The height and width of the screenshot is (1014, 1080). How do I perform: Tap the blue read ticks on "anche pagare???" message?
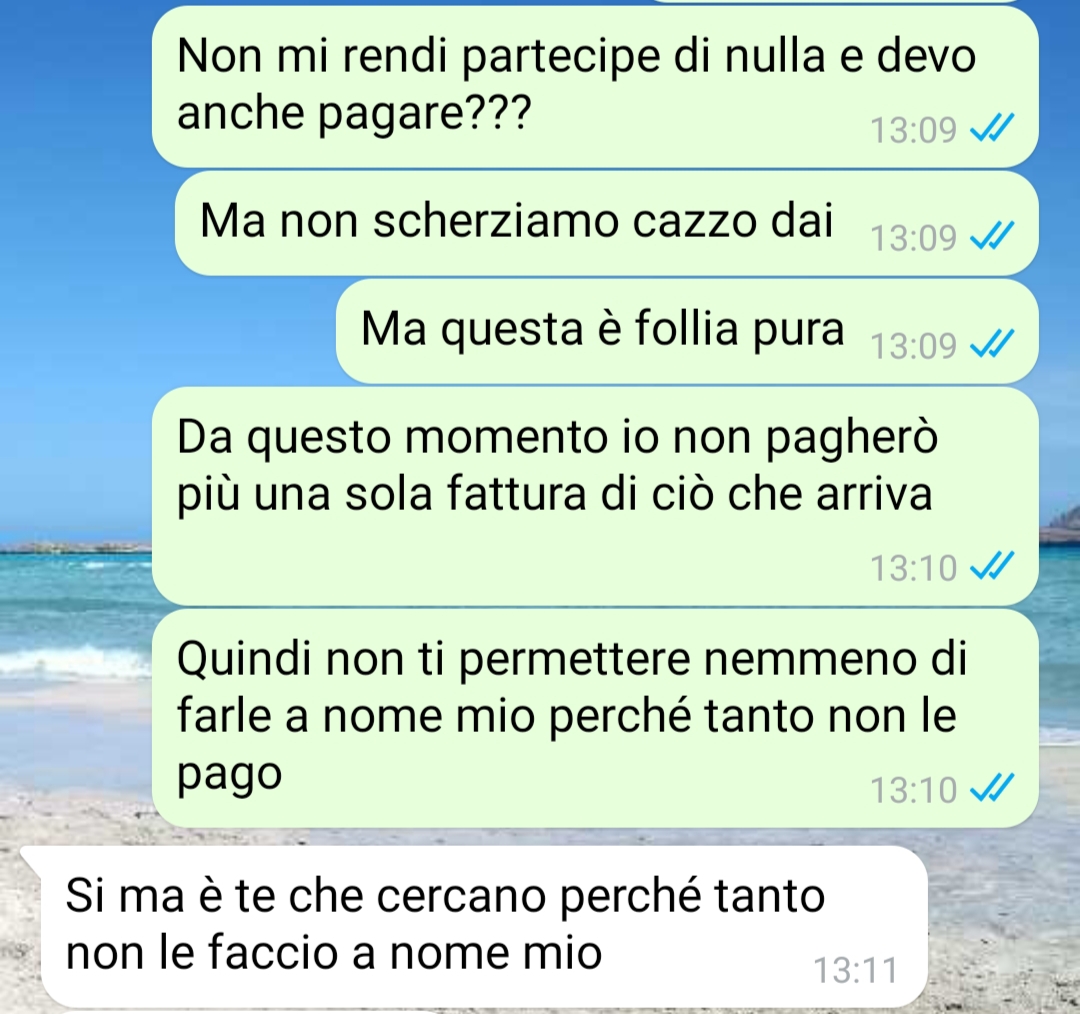pos(992,128)
